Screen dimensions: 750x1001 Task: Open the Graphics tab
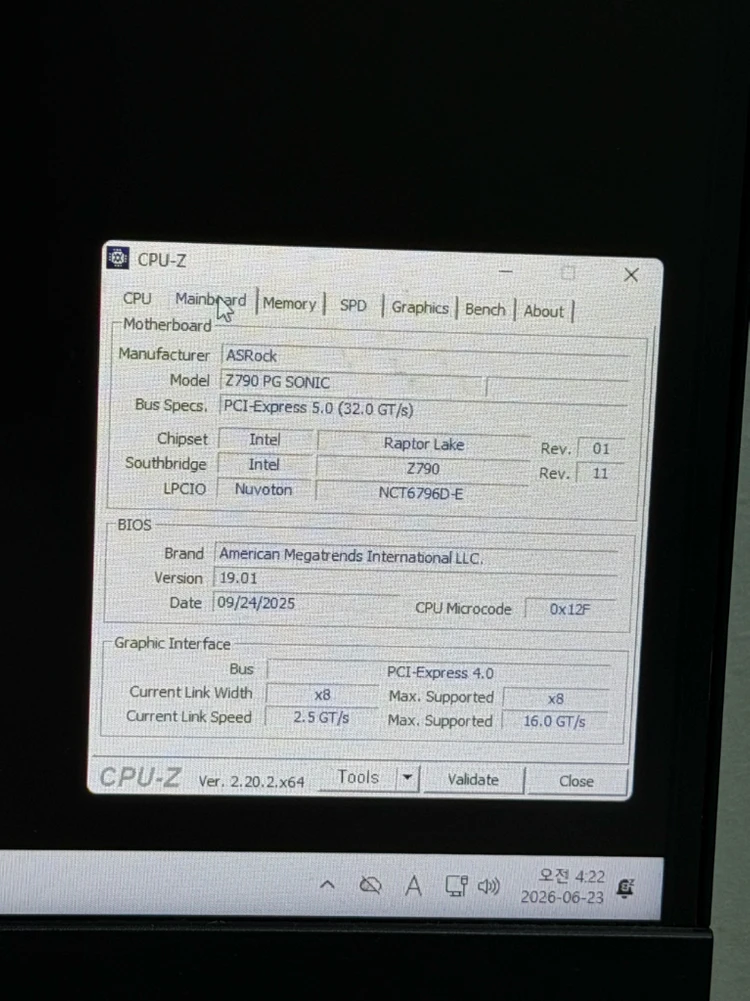(420, 308)
